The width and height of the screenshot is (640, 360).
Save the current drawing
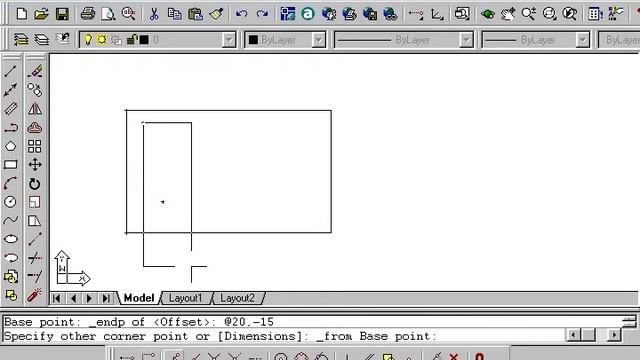[x=62, y=14]
